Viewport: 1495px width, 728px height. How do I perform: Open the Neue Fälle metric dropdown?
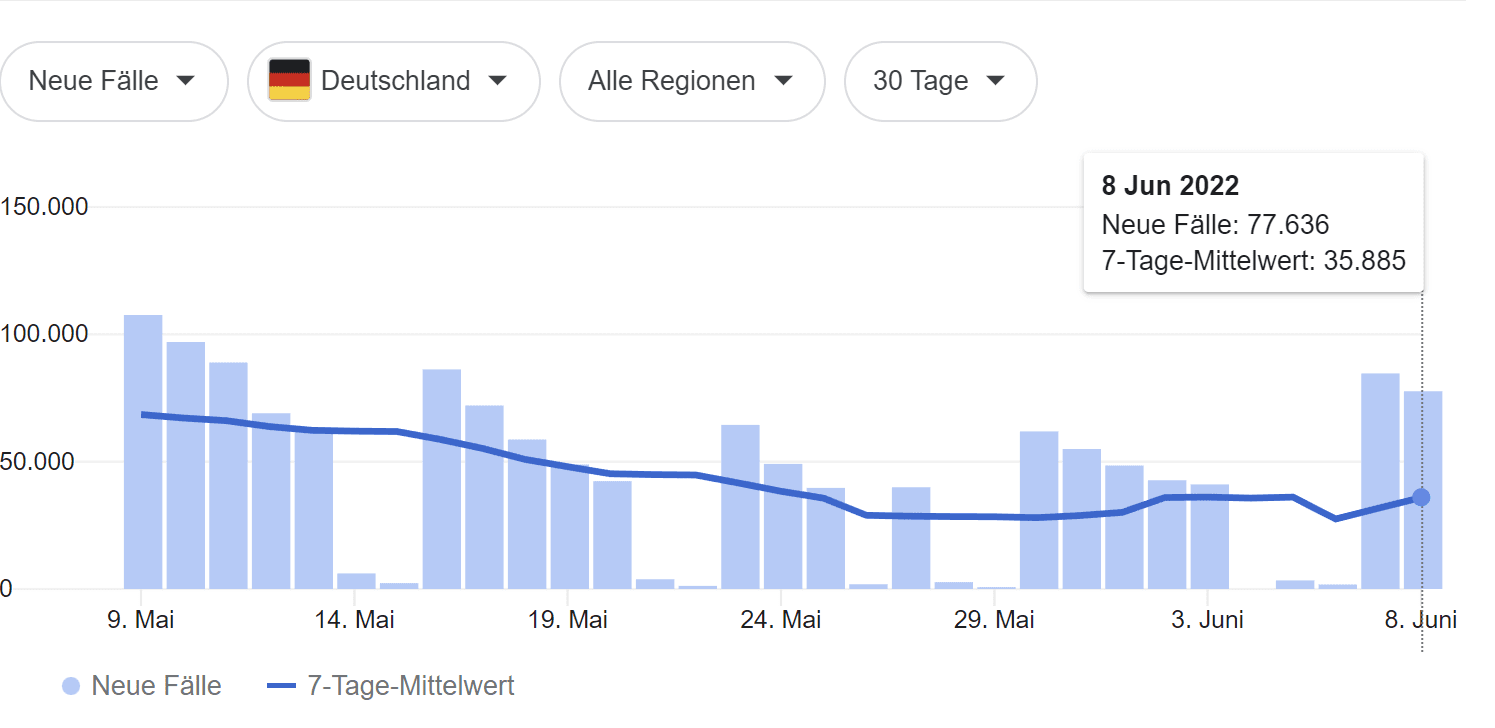point(114,81)
